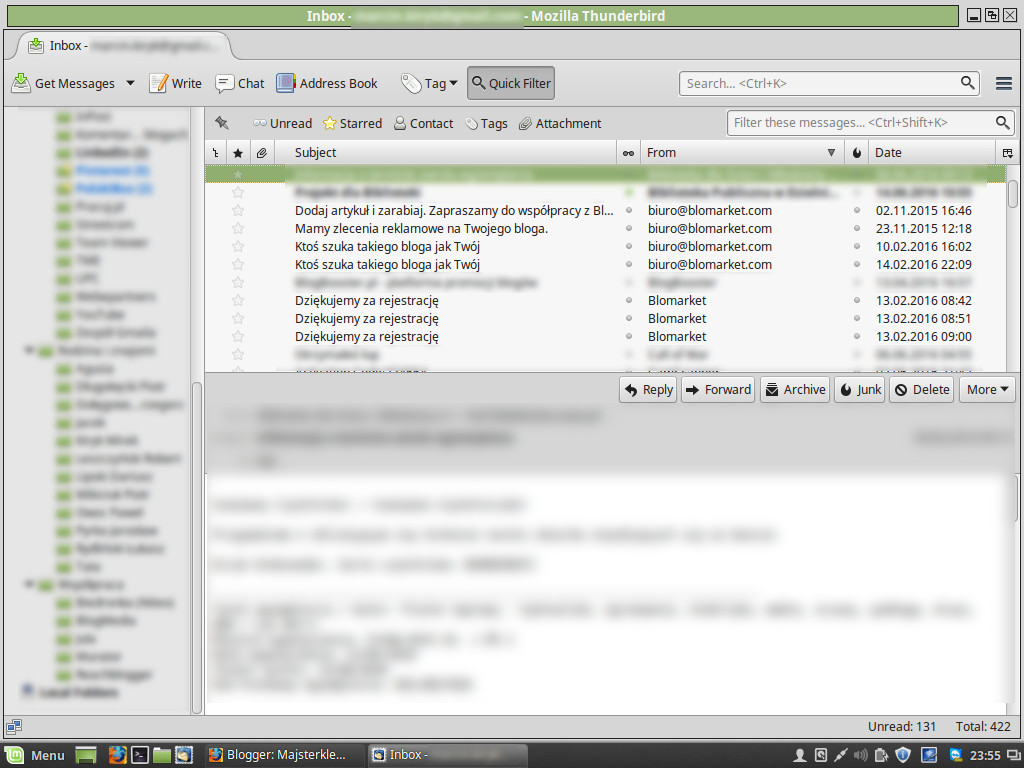Open the Chat tab
Image resolution: width=1024 pixels, height=768 pixels.
(x=240, y=83)
